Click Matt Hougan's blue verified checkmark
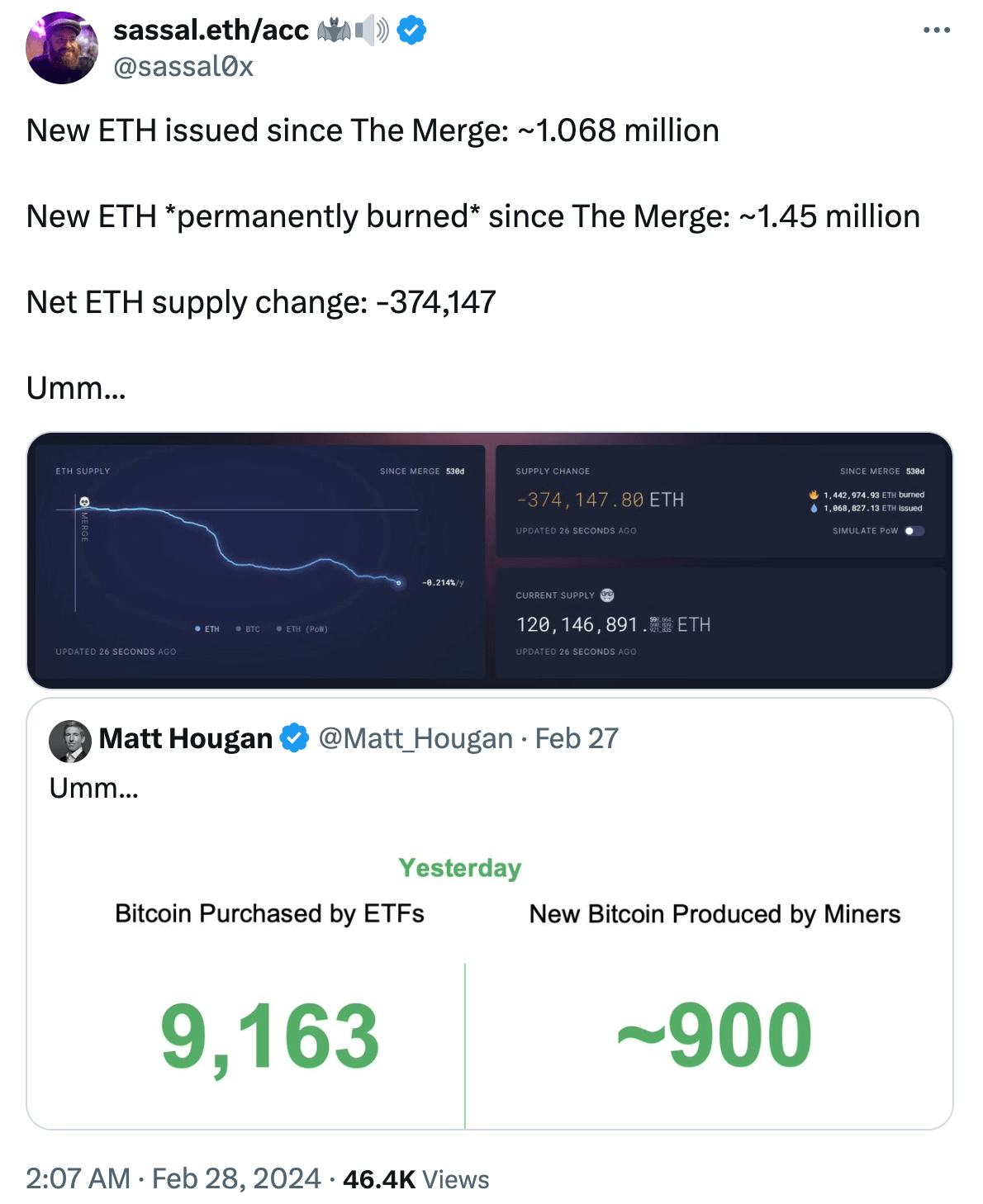The width and height of the screenshot is (983, 1204). tap(294, 738)
